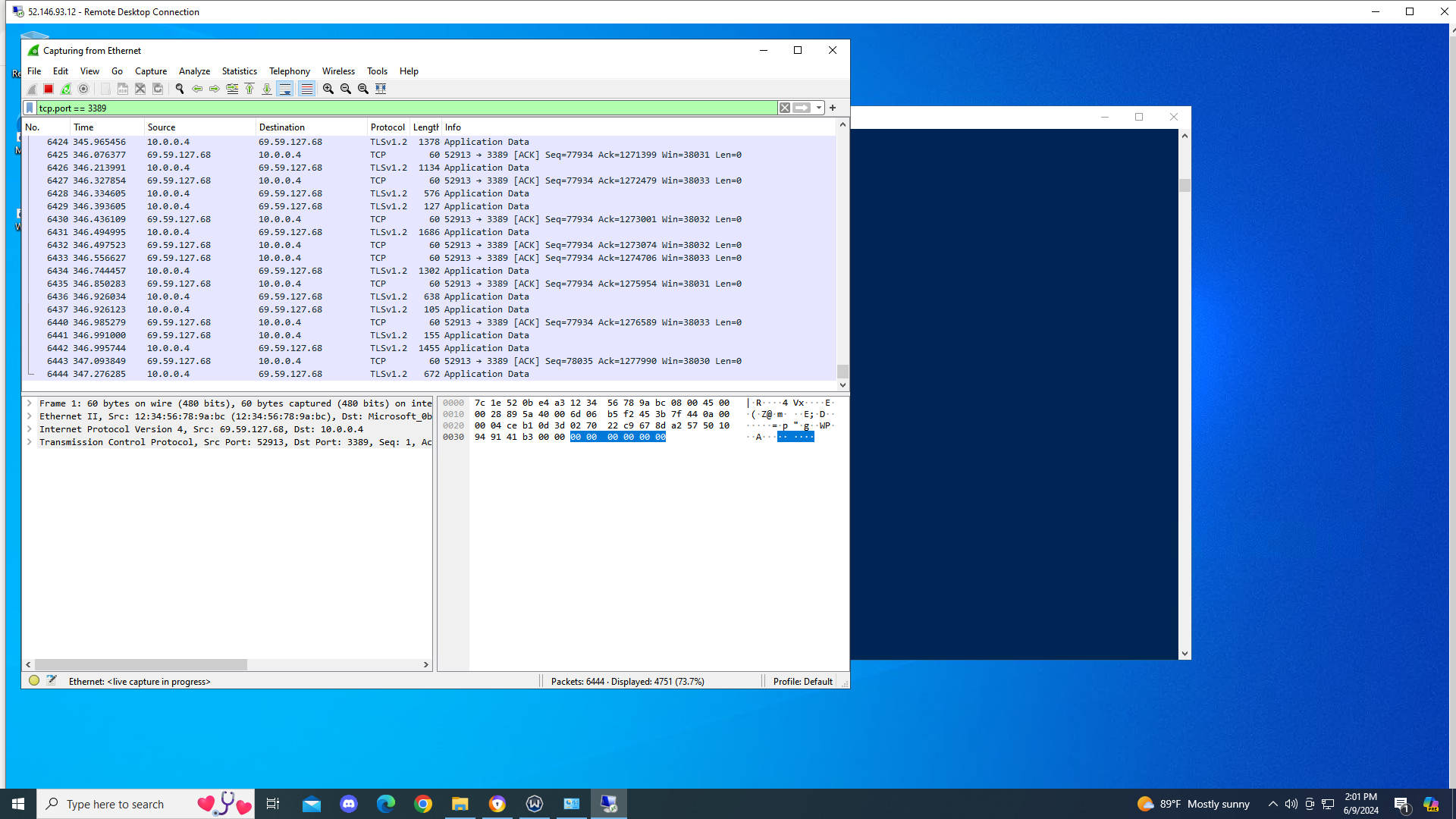Stop capturing packets with red square button

coord(49,89)
